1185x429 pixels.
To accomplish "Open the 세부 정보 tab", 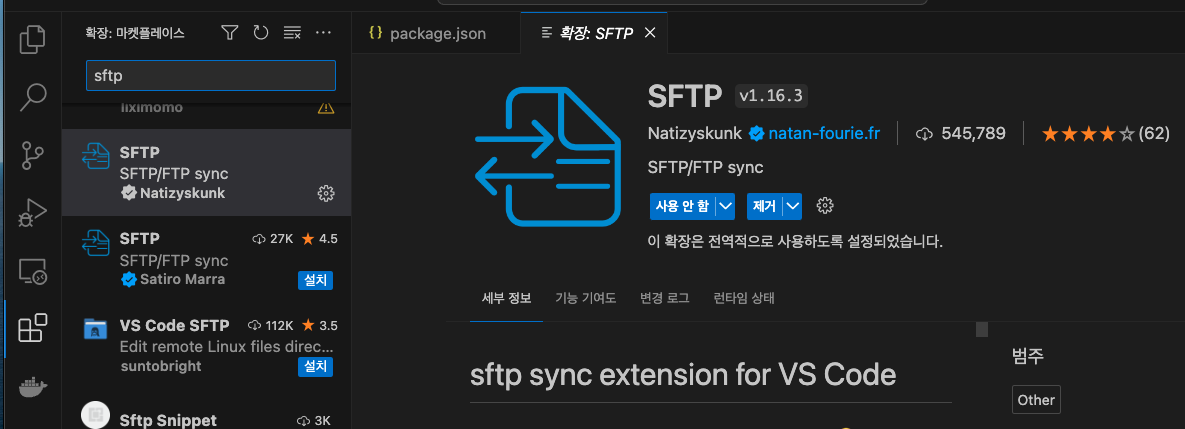I will [506, 298].
